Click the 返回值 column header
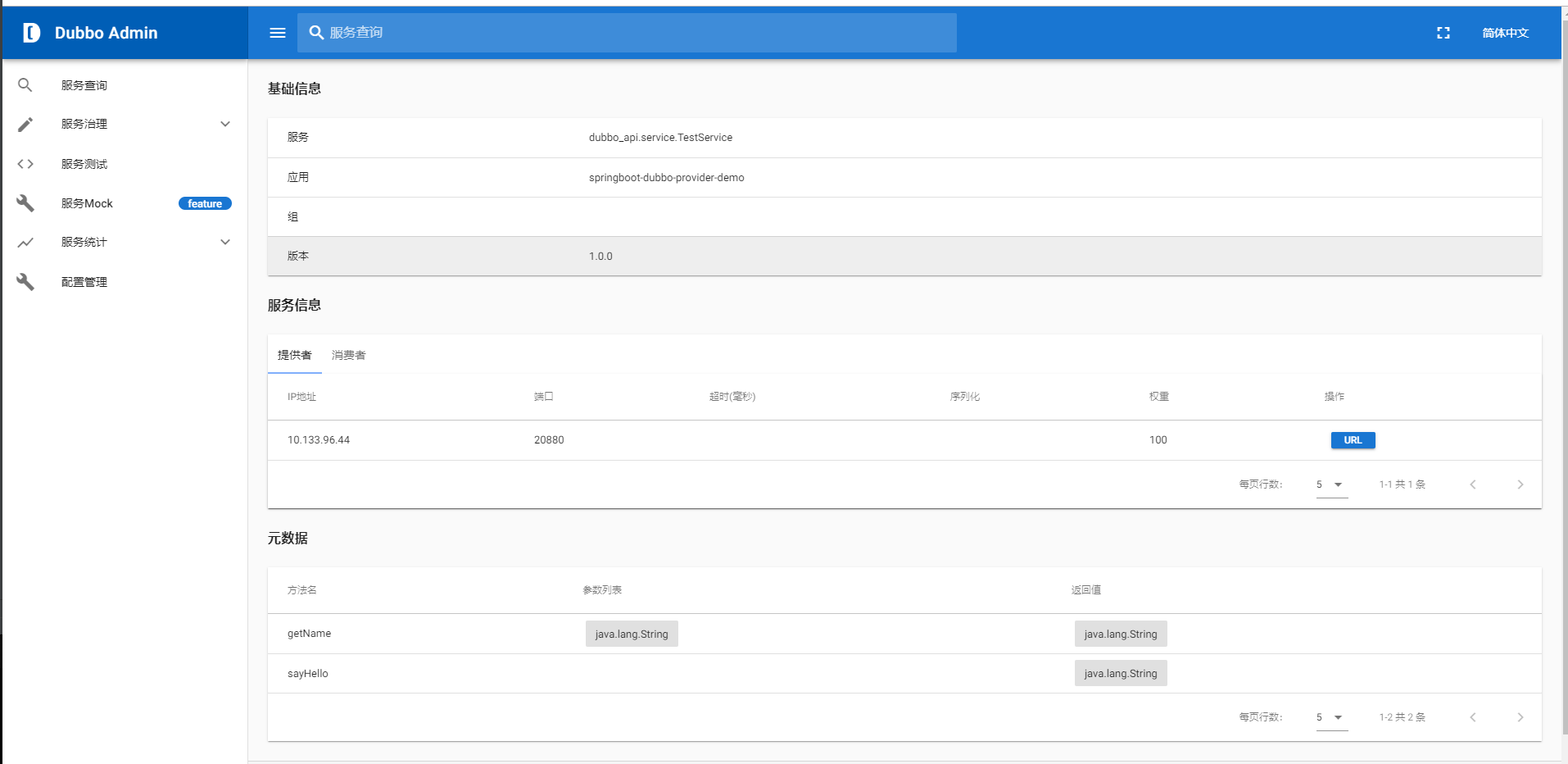This screenshot has height=764, width=1568. point(1086,590)
